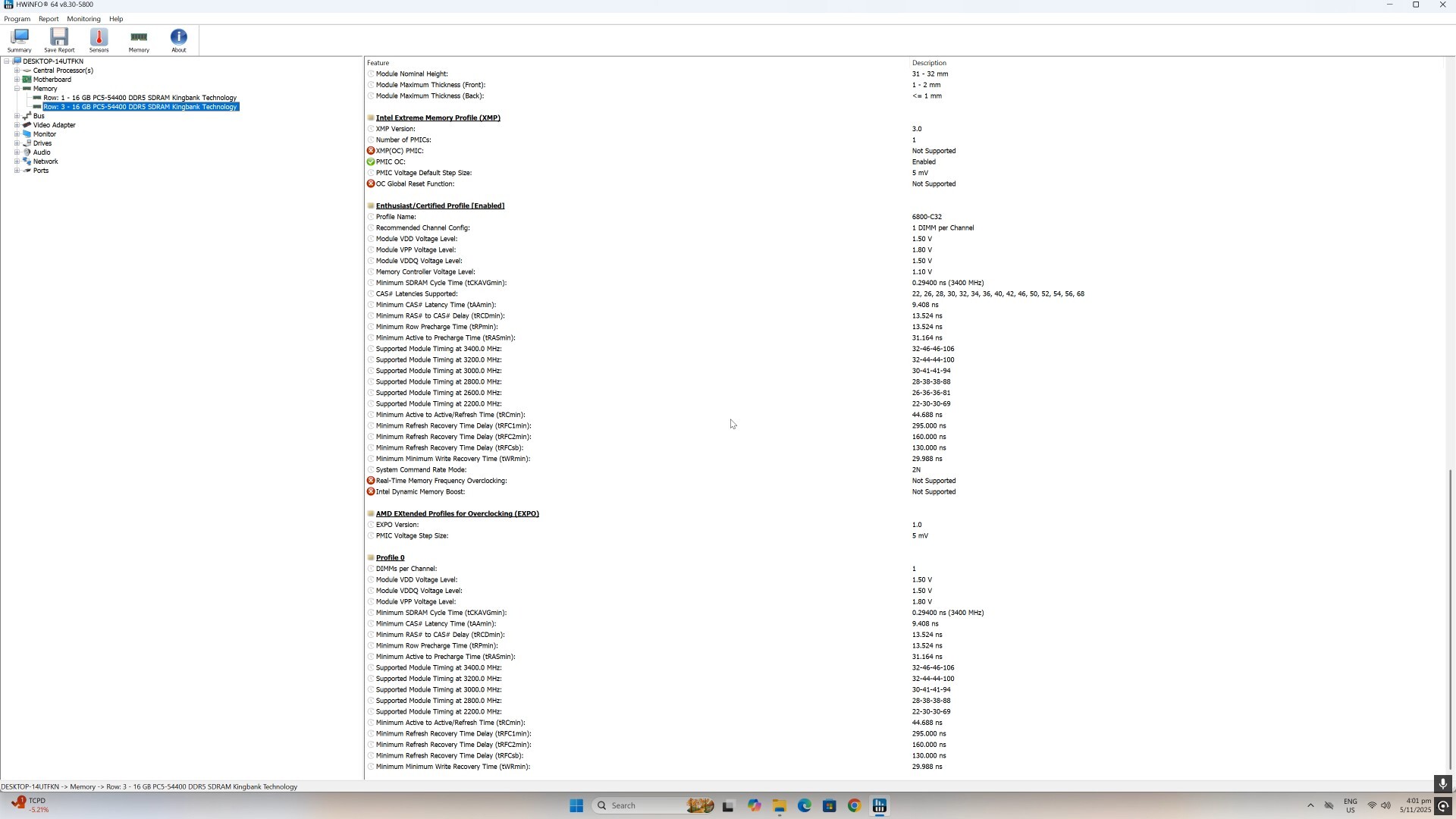The image size is (1456, 819).
Task: Open Microsoft Edge from the taskbar
Action: [x=805, y=806]
